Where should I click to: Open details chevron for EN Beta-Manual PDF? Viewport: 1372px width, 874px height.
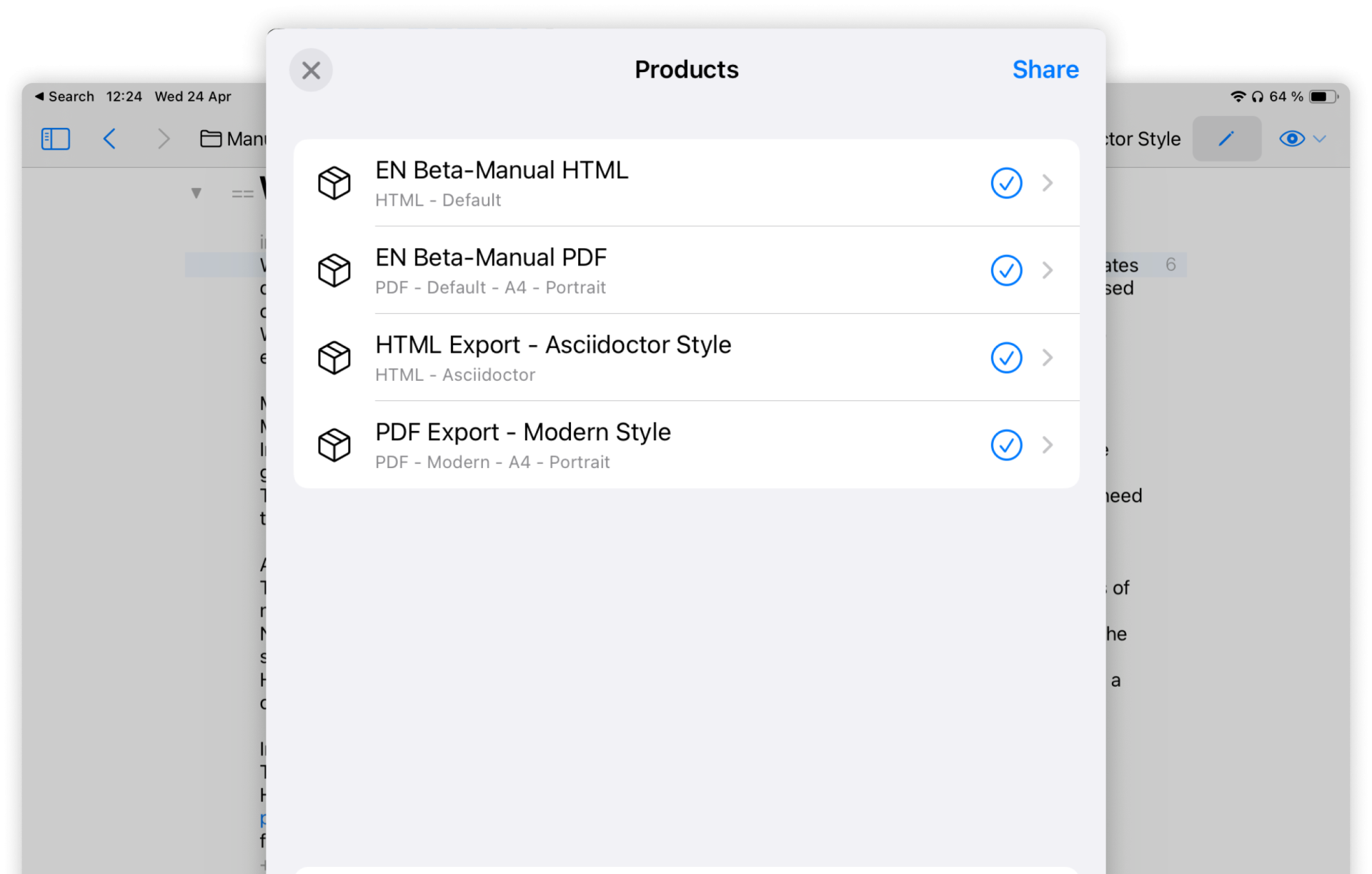(x=1048, y=270)
